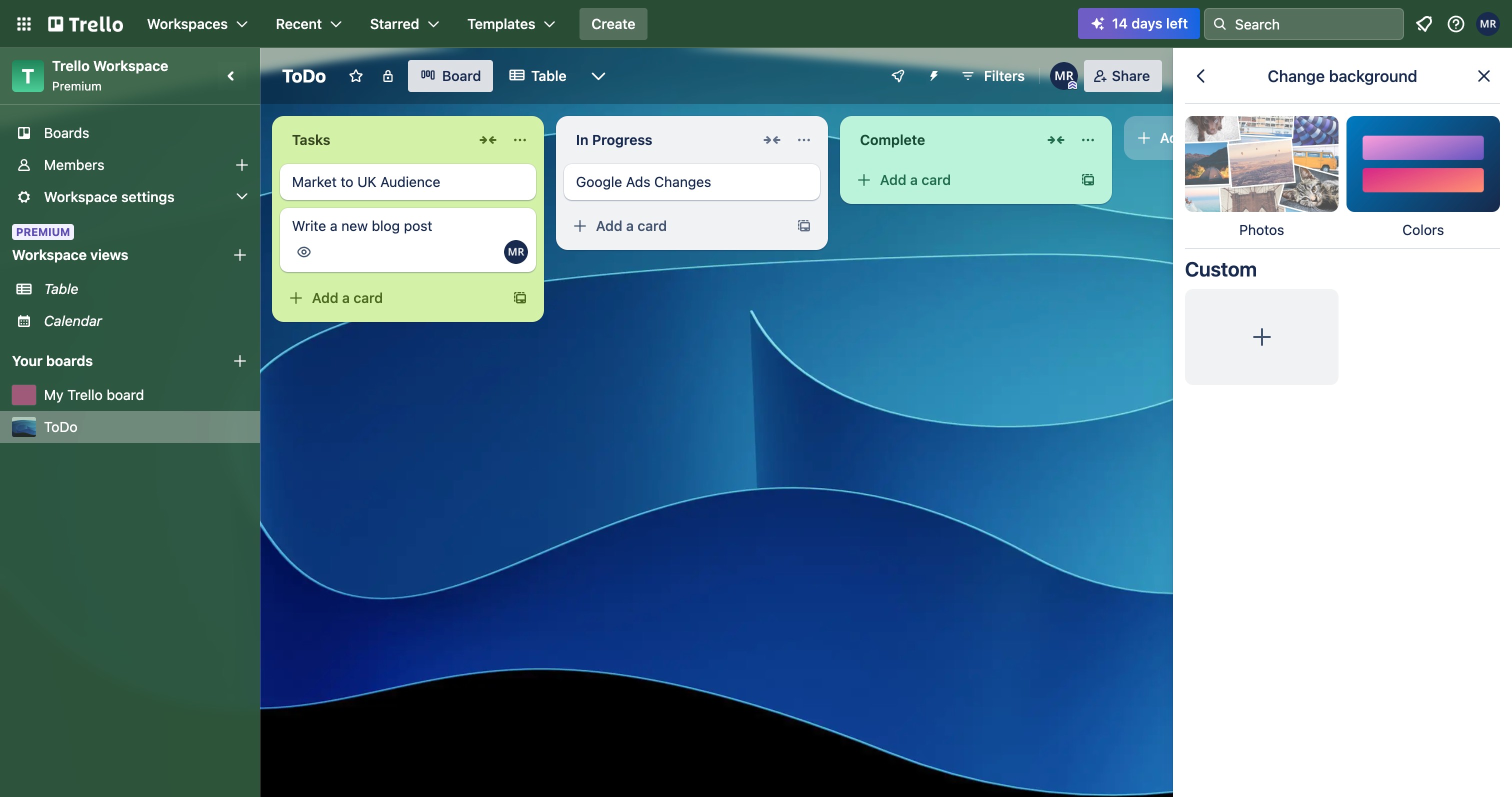Switch to Board view

click(450, 75)
